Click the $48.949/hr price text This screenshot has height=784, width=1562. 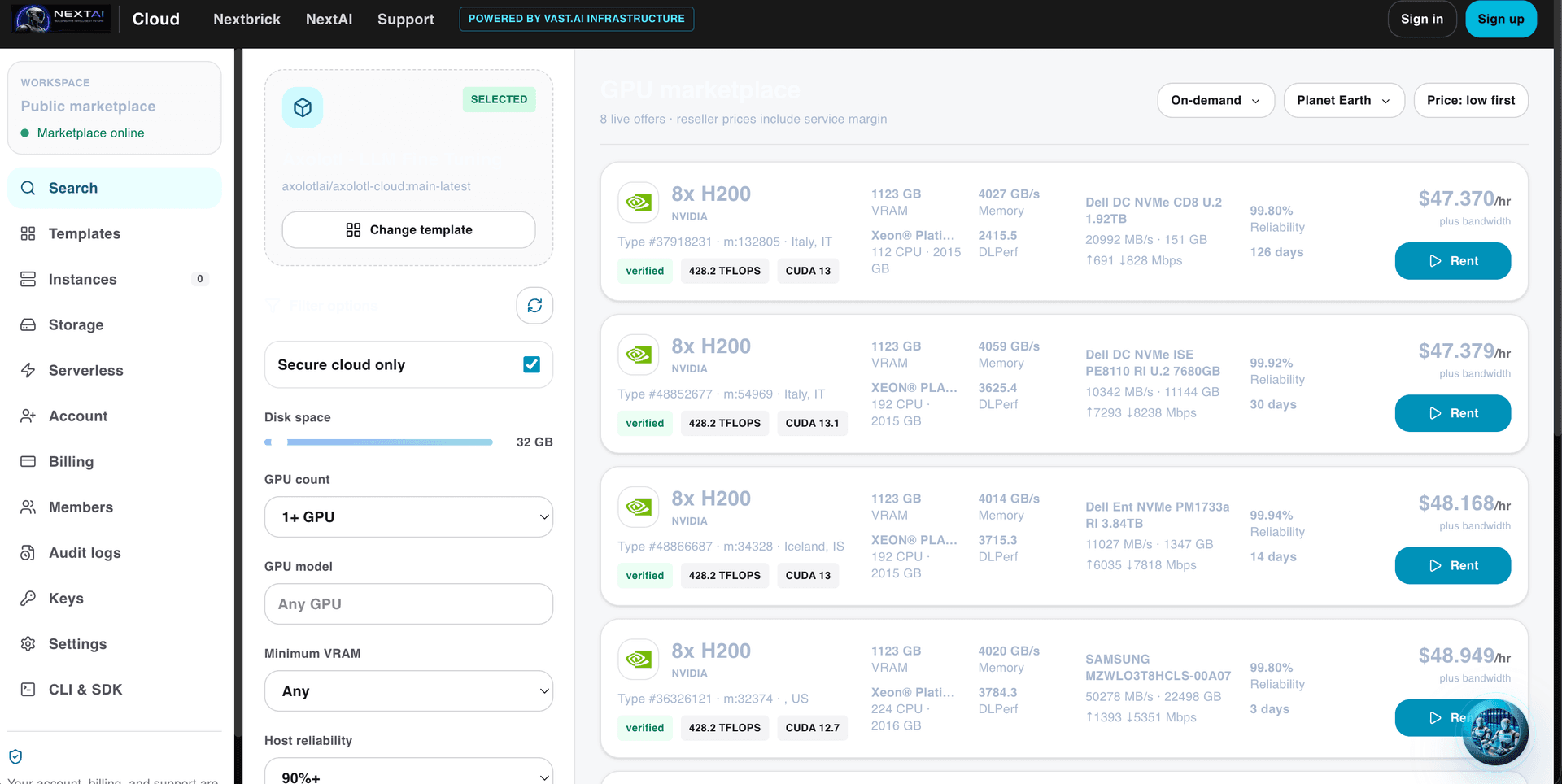click(1464, 656)
